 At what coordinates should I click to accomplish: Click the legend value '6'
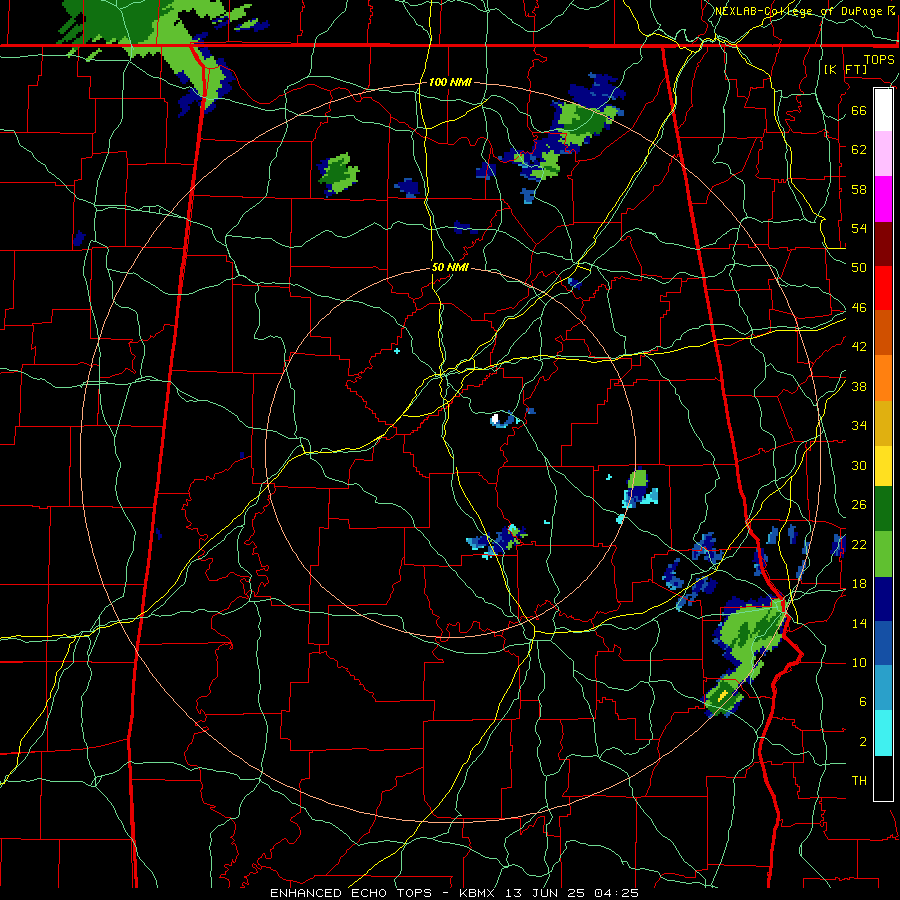tap(862, 702)
